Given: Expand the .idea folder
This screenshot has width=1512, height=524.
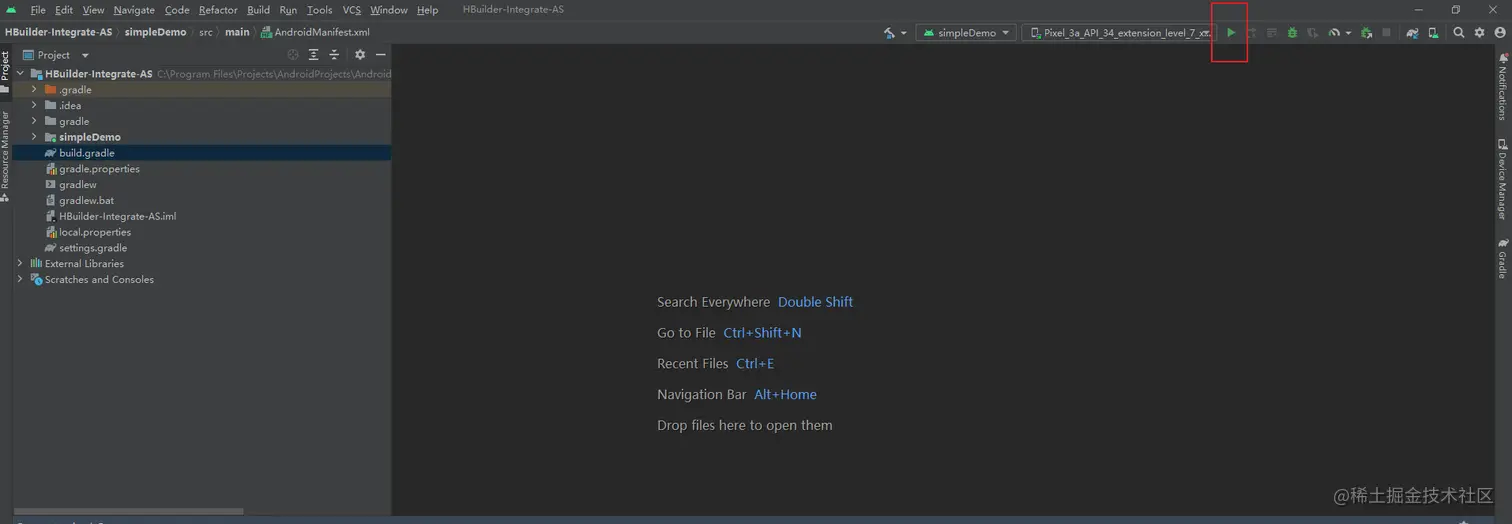Looking at the screenshot, I should tap(34, 105).
